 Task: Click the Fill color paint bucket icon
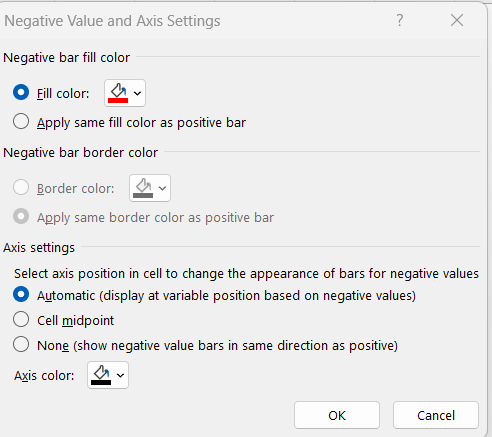(118, 90)
